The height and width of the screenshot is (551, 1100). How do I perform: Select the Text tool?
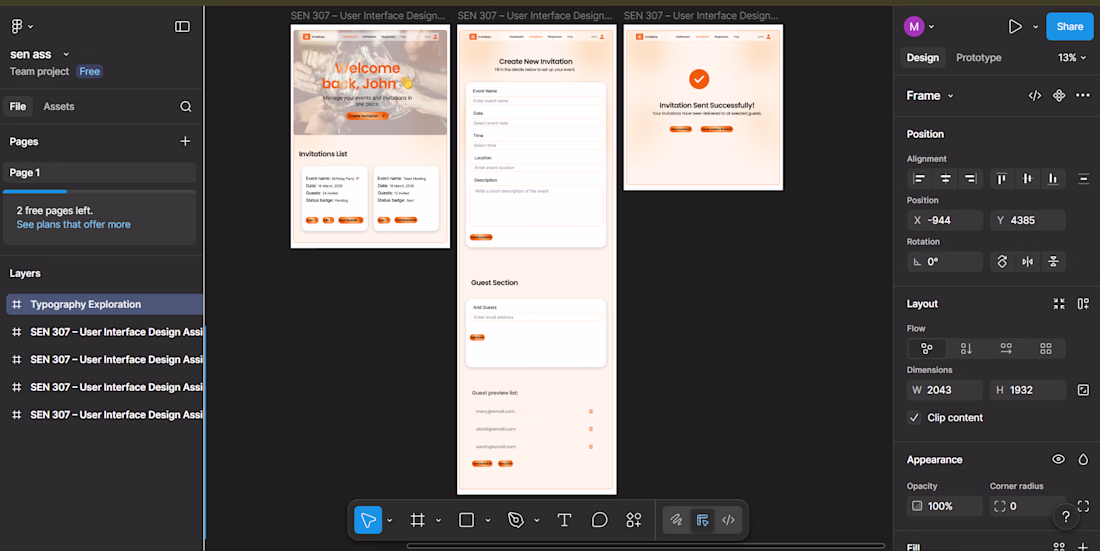click(x=564, y=520)
